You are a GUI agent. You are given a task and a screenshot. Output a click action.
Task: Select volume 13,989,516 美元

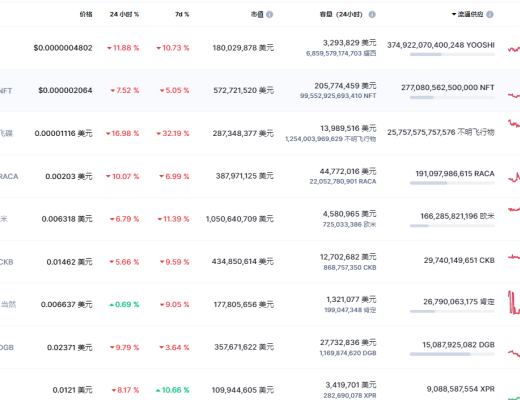[348, 128]
